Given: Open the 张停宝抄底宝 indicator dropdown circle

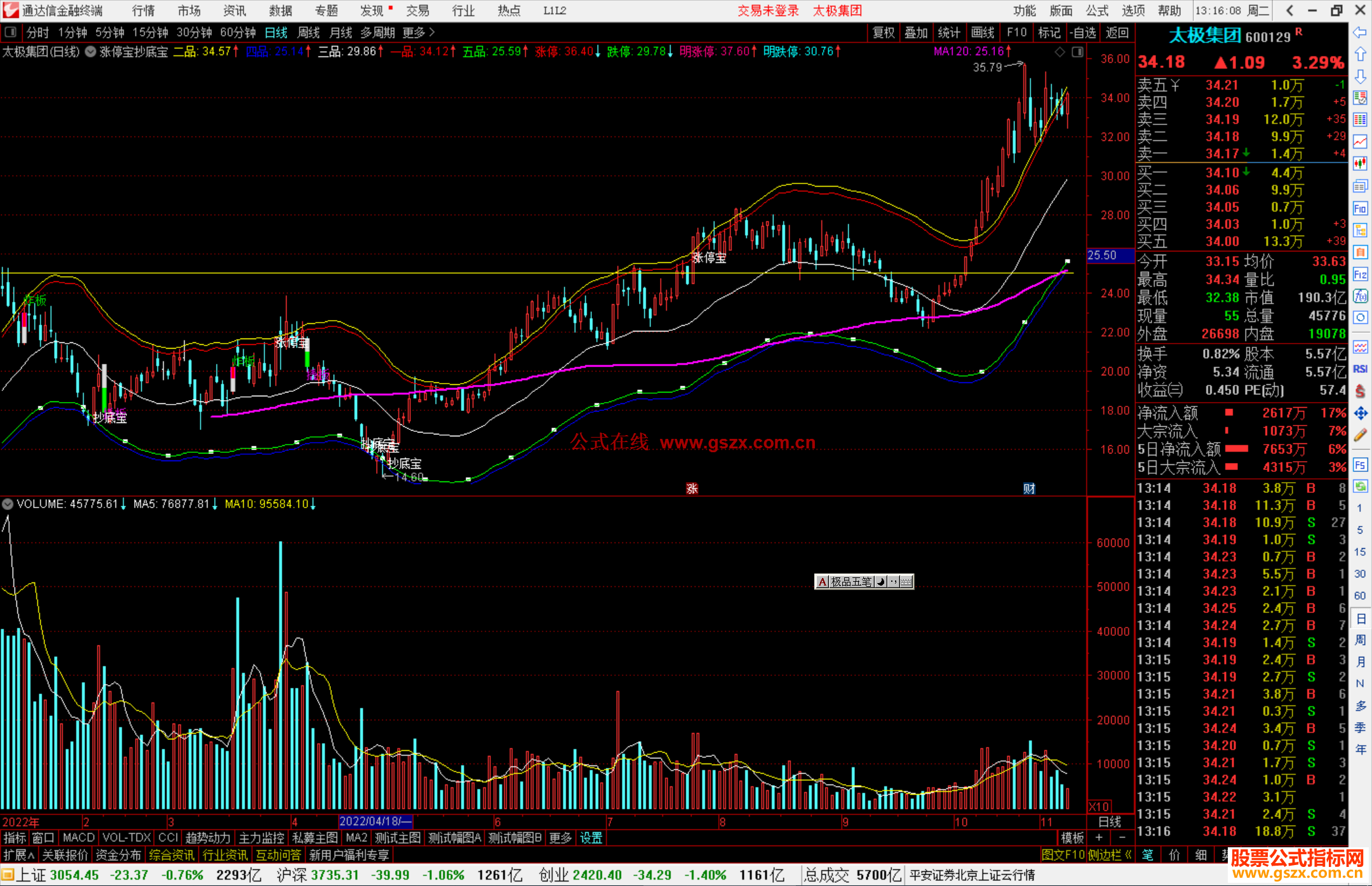Looking at the screenshot, I should pos(91,52).
